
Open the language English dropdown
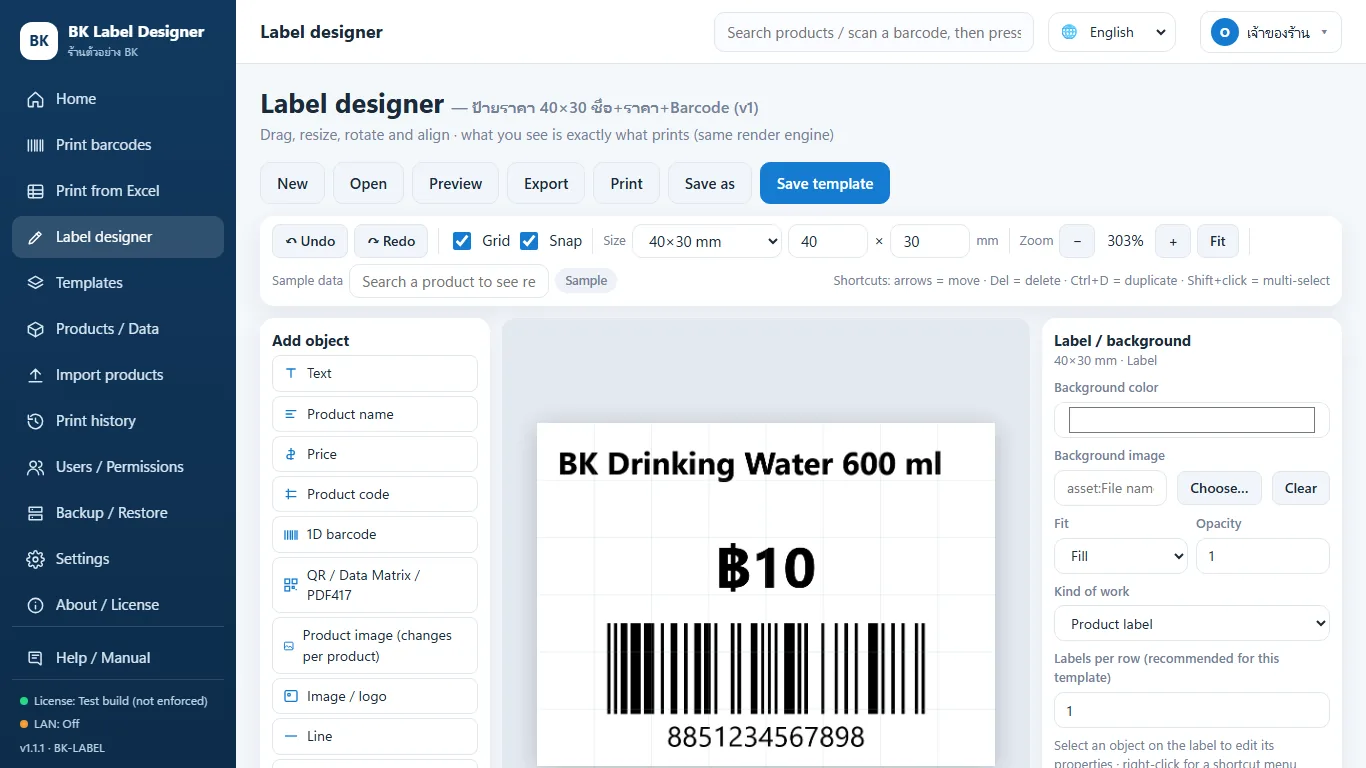point(1111,32)
